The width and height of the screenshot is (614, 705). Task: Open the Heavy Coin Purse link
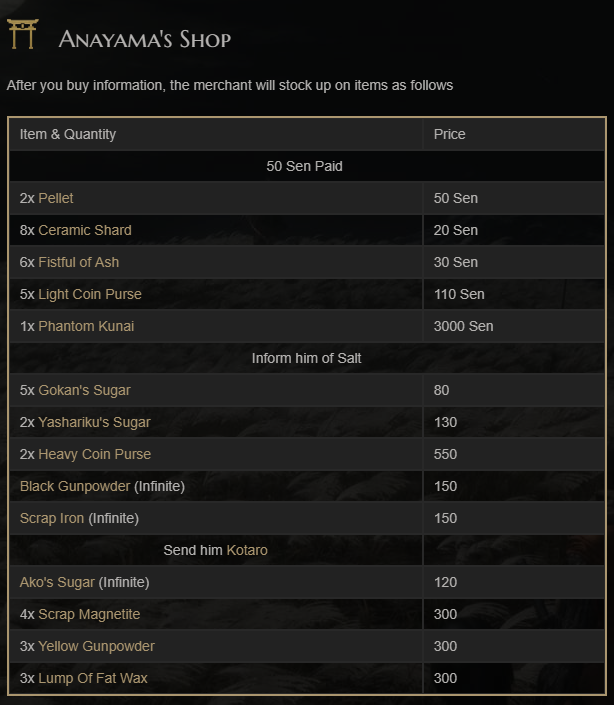point(95,454)
